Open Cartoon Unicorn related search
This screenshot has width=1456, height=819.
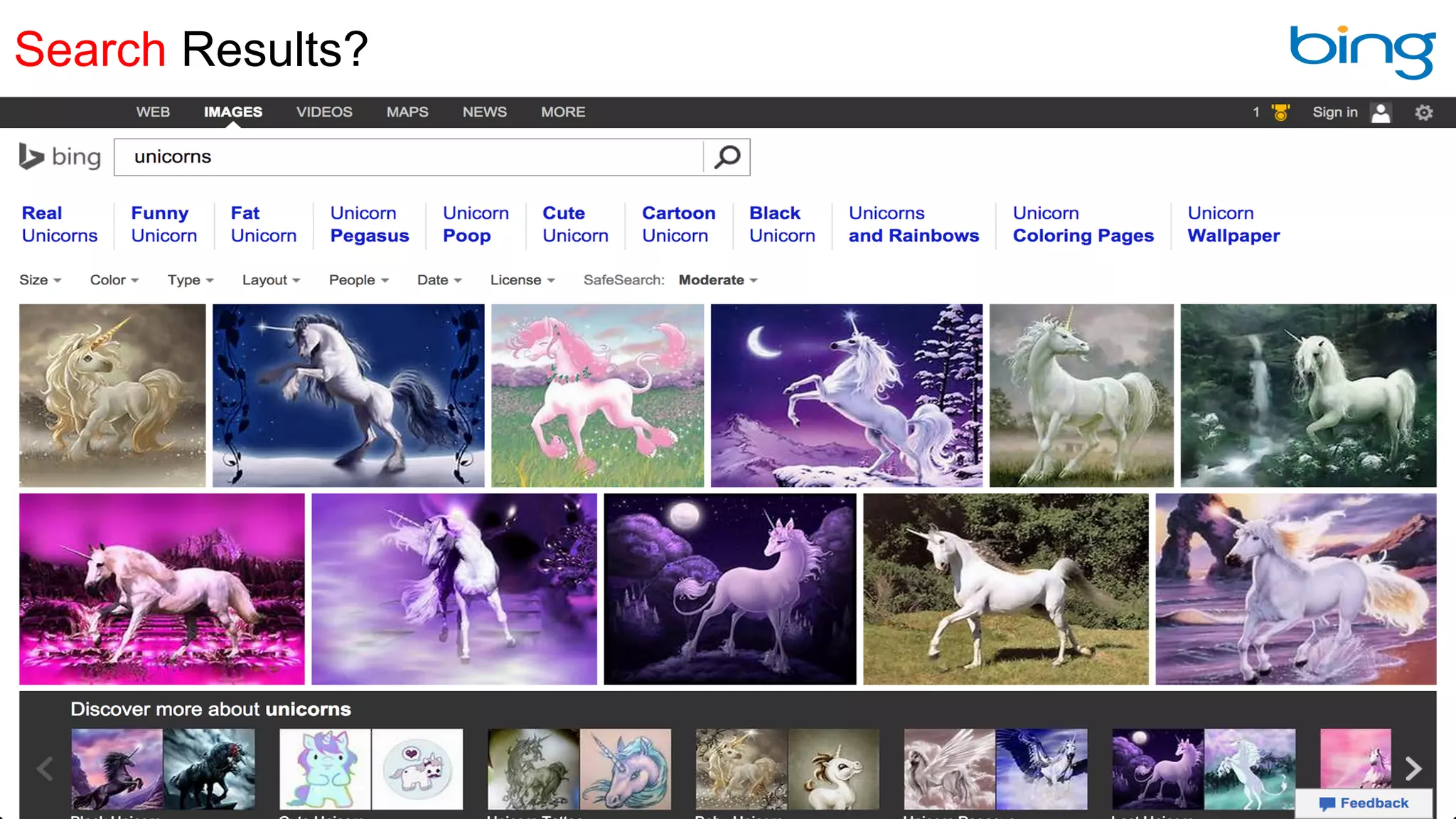[679, 225]
